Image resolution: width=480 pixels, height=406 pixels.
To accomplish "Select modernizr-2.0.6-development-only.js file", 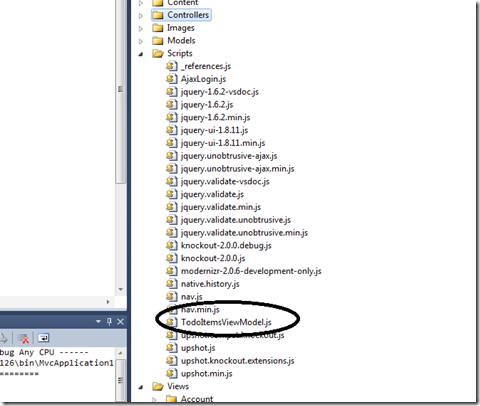I will pos(251,271).
